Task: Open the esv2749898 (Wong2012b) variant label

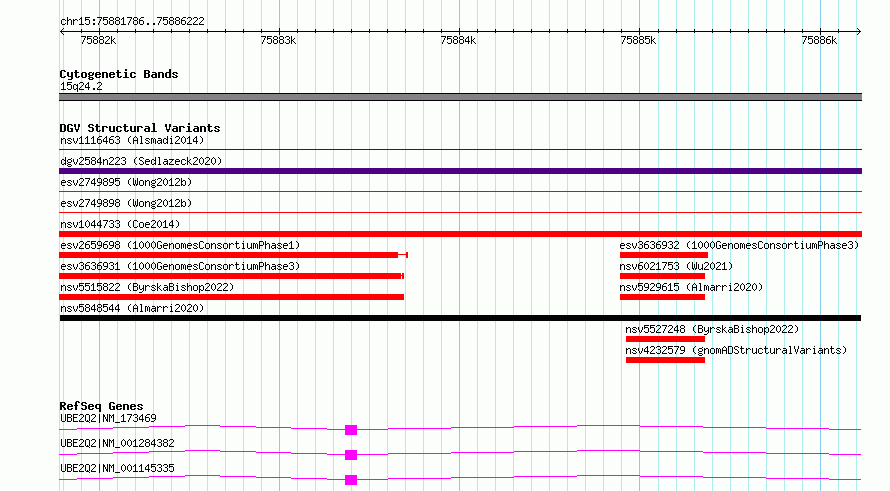Action: pos(126,203)
